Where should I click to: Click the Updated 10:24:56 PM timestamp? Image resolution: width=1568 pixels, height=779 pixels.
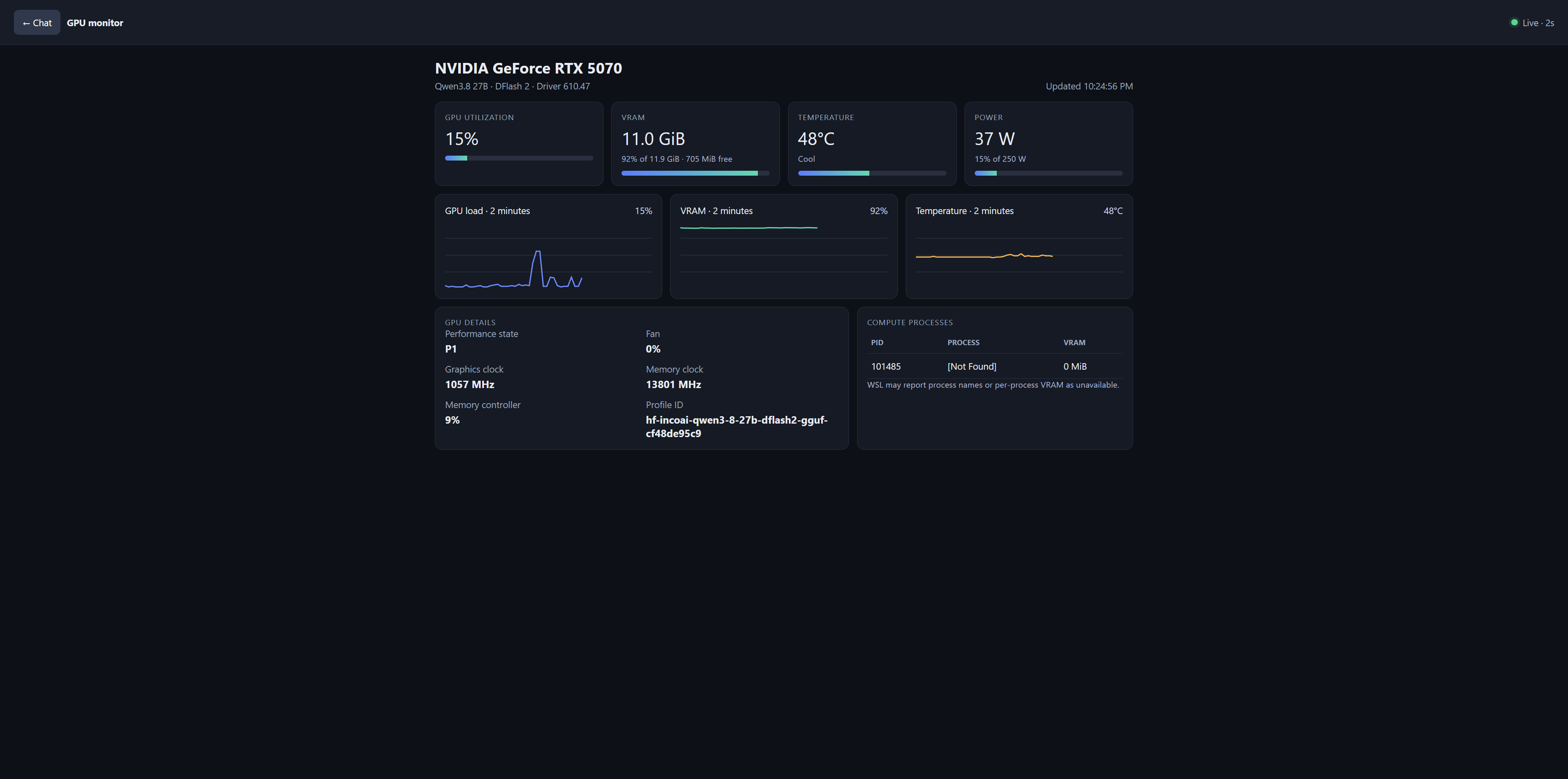pyautogui.click(x=1089, y=86)
